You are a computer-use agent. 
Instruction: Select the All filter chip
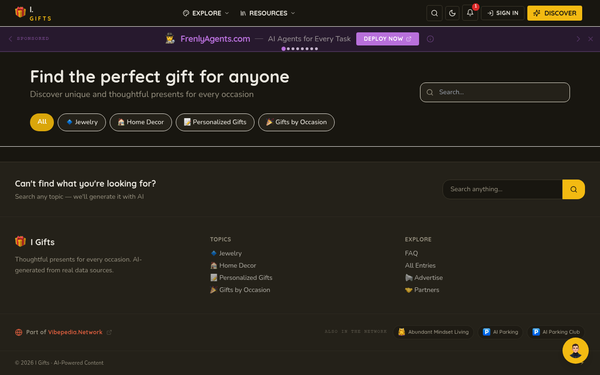(x=42, y=122)
